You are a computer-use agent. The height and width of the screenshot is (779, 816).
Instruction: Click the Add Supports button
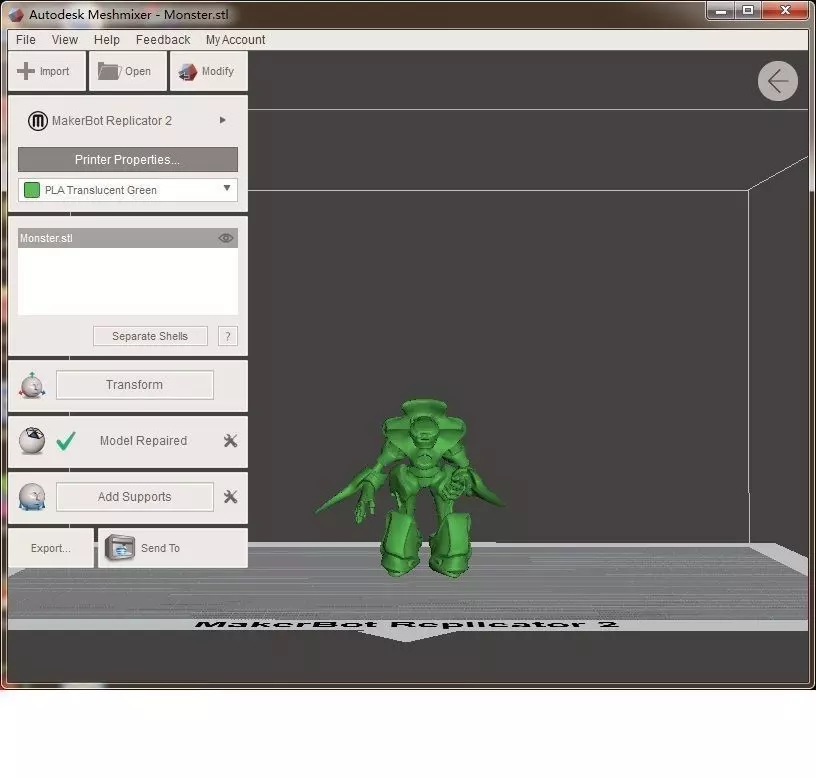[134, 496]
